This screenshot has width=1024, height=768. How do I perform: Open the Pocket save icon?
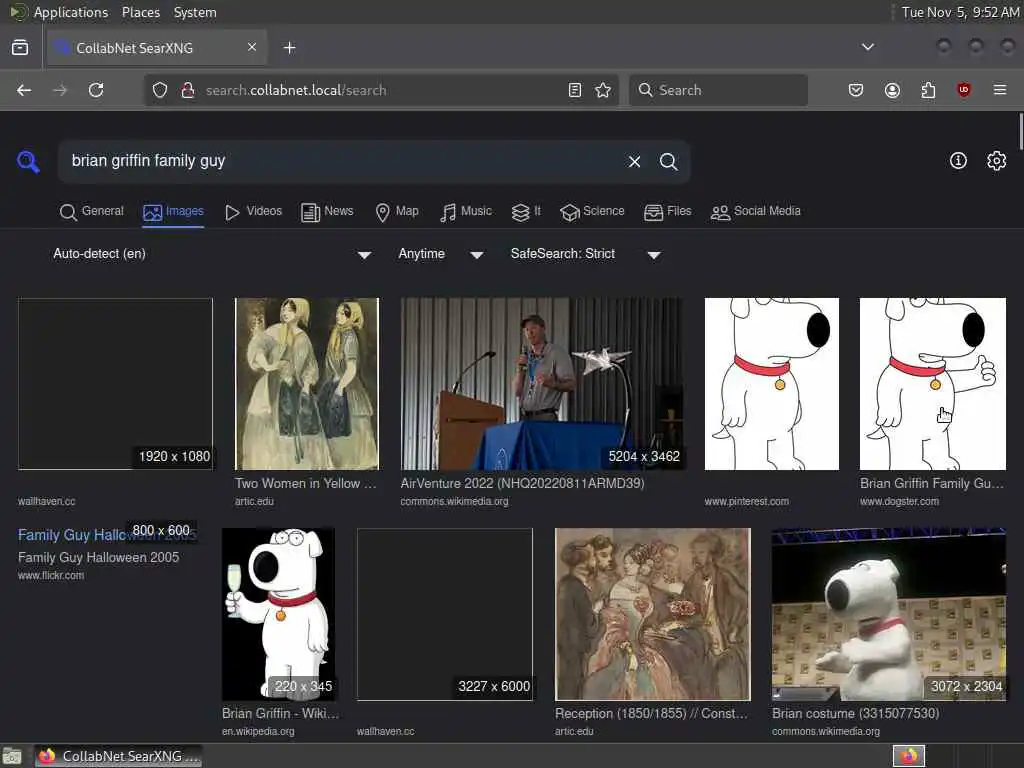tap(856, 90)
